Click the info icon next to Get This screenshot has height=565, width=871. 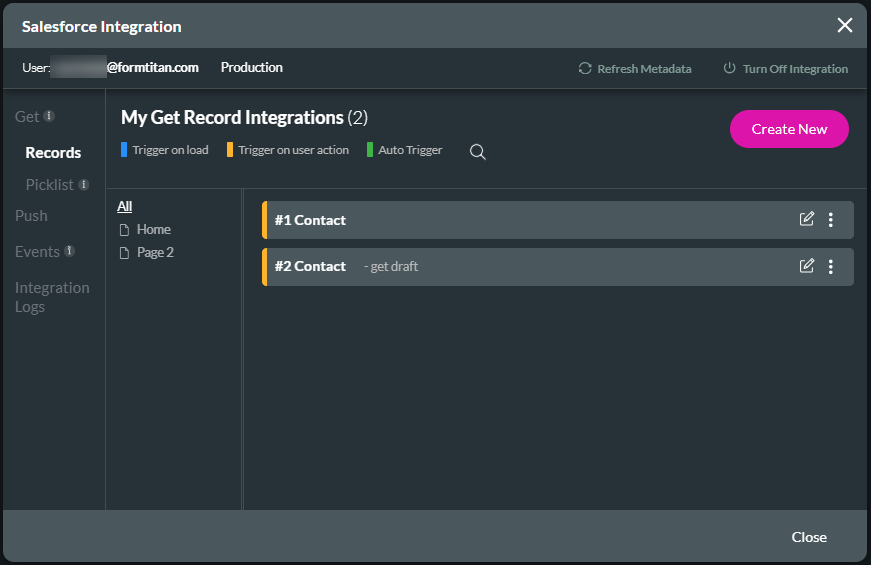(49, 116)
